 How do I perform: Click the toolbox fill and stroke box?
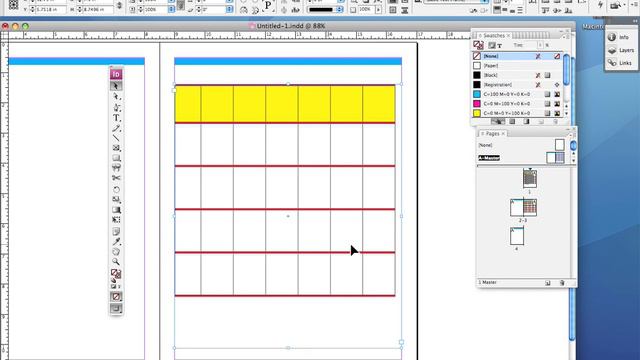click(116, 273)
